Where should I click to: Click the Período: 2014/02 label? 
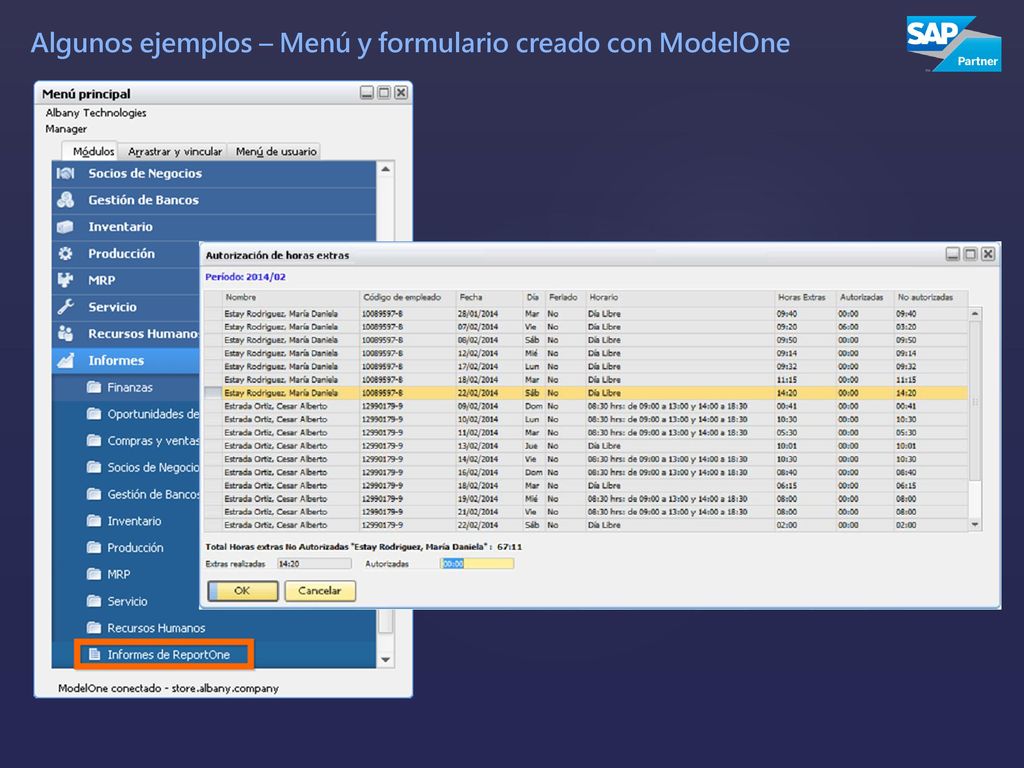point(246,277)
